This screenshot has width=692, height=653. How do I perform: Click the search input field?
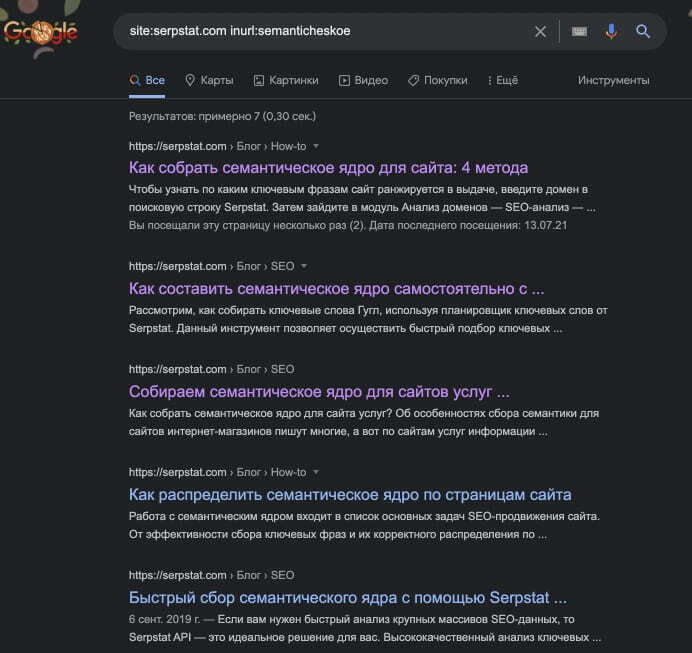[x=327, y=31]
